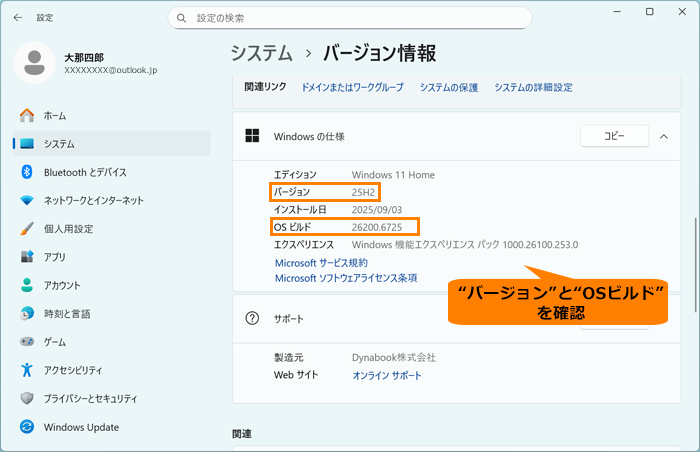Viewport: 700px width, 452px height.
Task: Go to 時刻と言語
Action: point(112,314)
